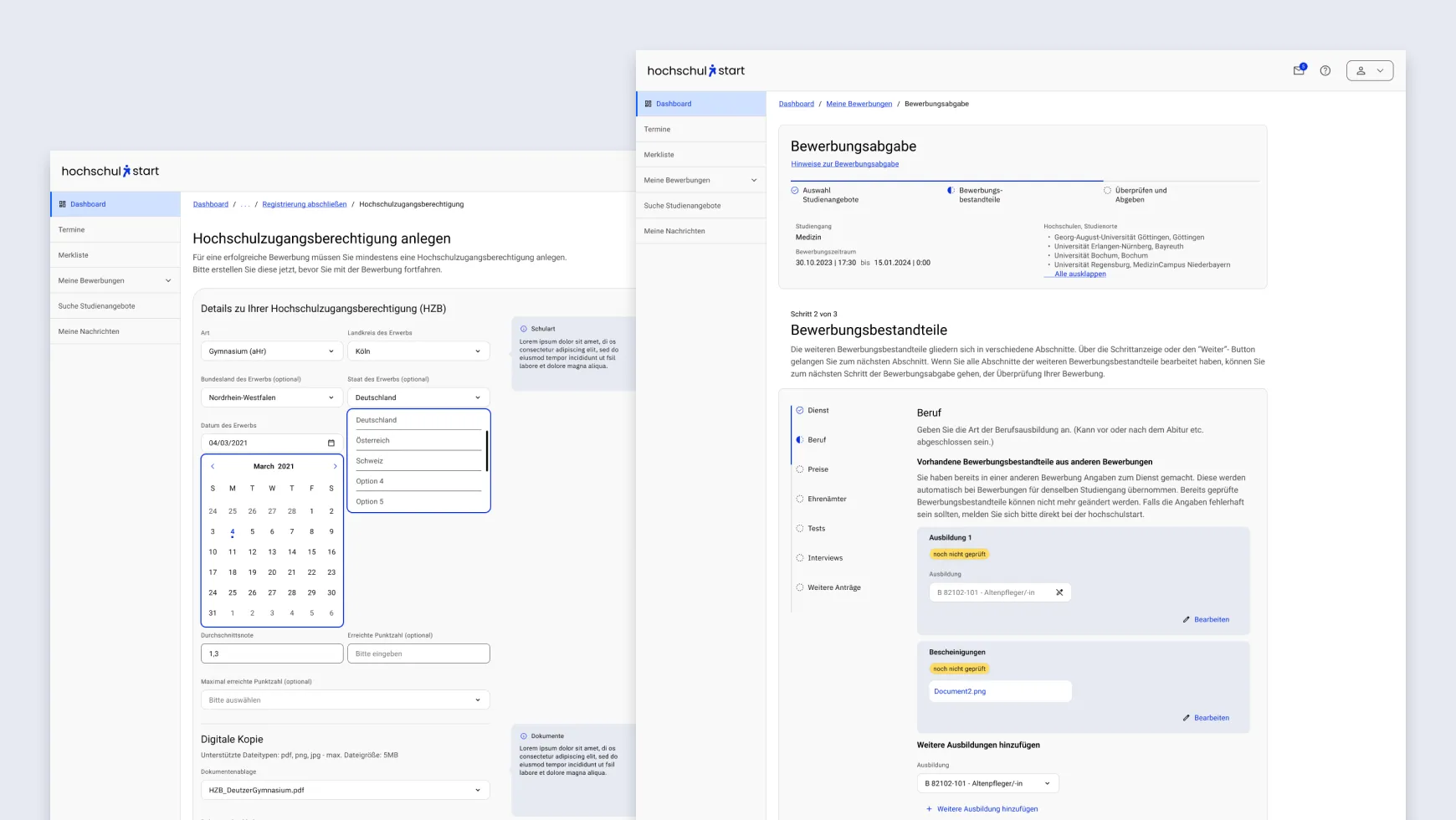Image resolution: width=1456 pixels, height=820 pixels.
Task: Open the mail notifications icon
Action: pos(1299,70)
